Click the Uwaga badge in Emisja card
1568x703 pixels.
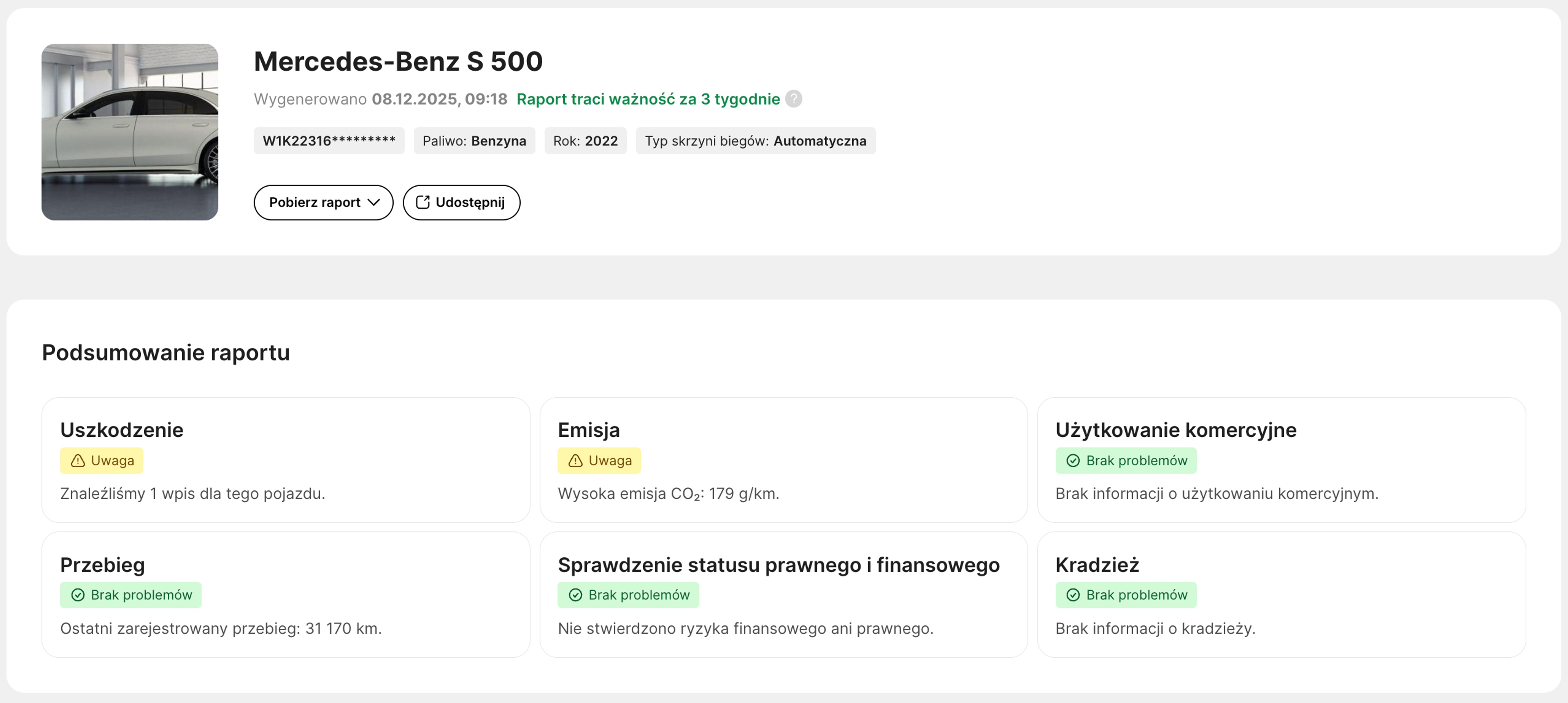pyautogui.click(x=599, y=461)
